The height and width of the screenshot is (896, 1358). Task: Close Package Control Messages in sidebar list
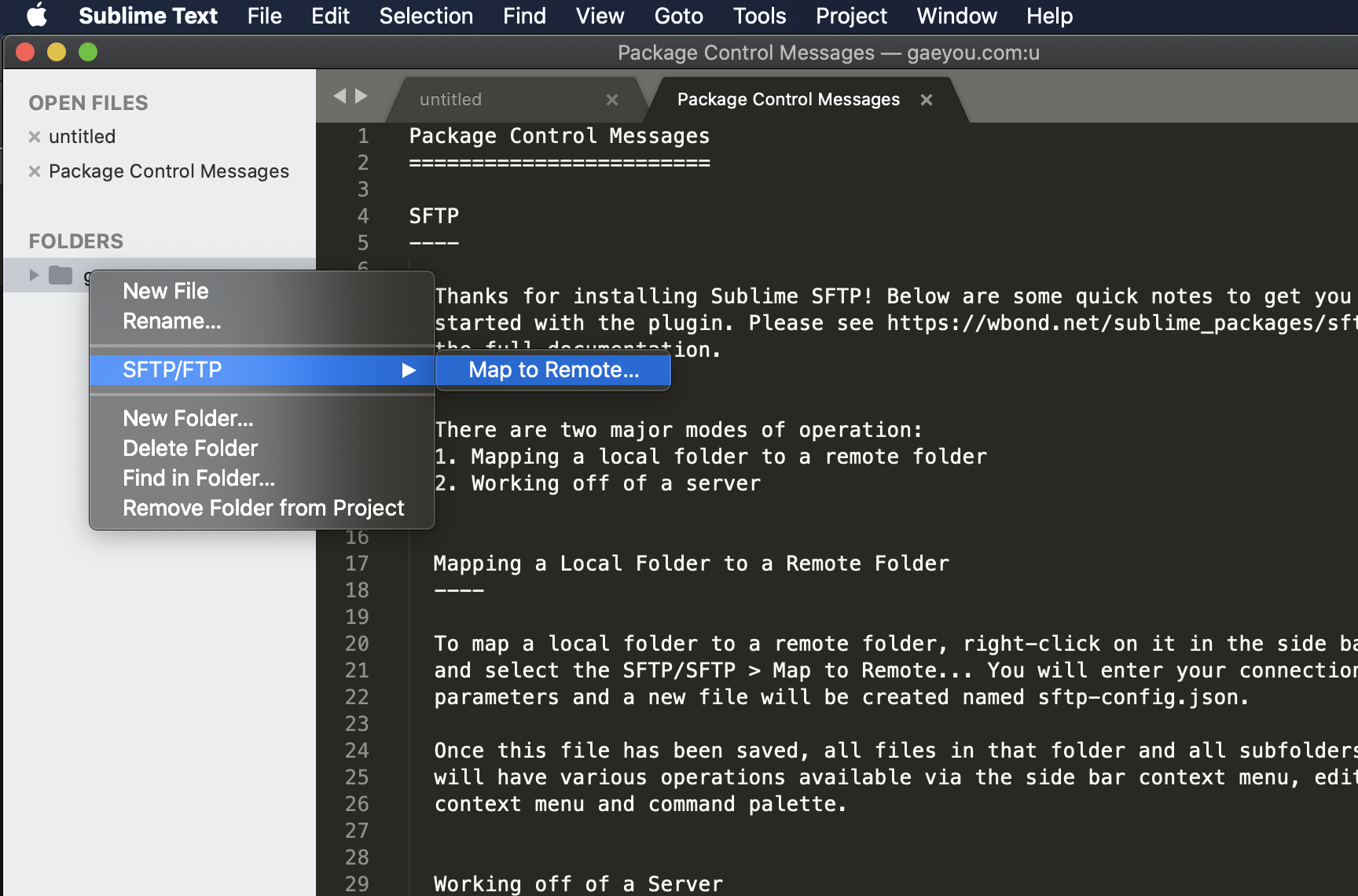point(35,171)
